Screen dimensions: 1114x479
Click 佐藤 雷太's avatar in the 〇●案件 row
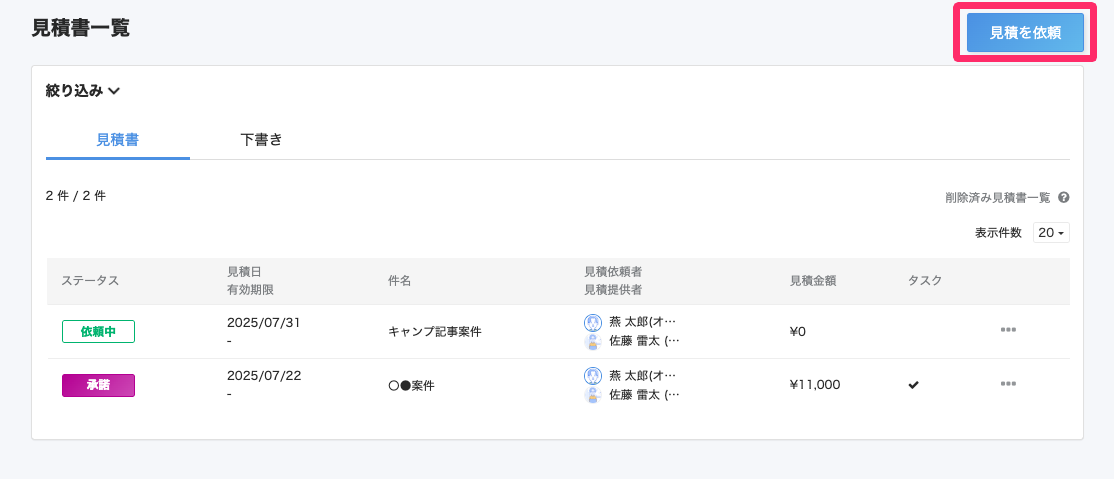coord(593,395)
